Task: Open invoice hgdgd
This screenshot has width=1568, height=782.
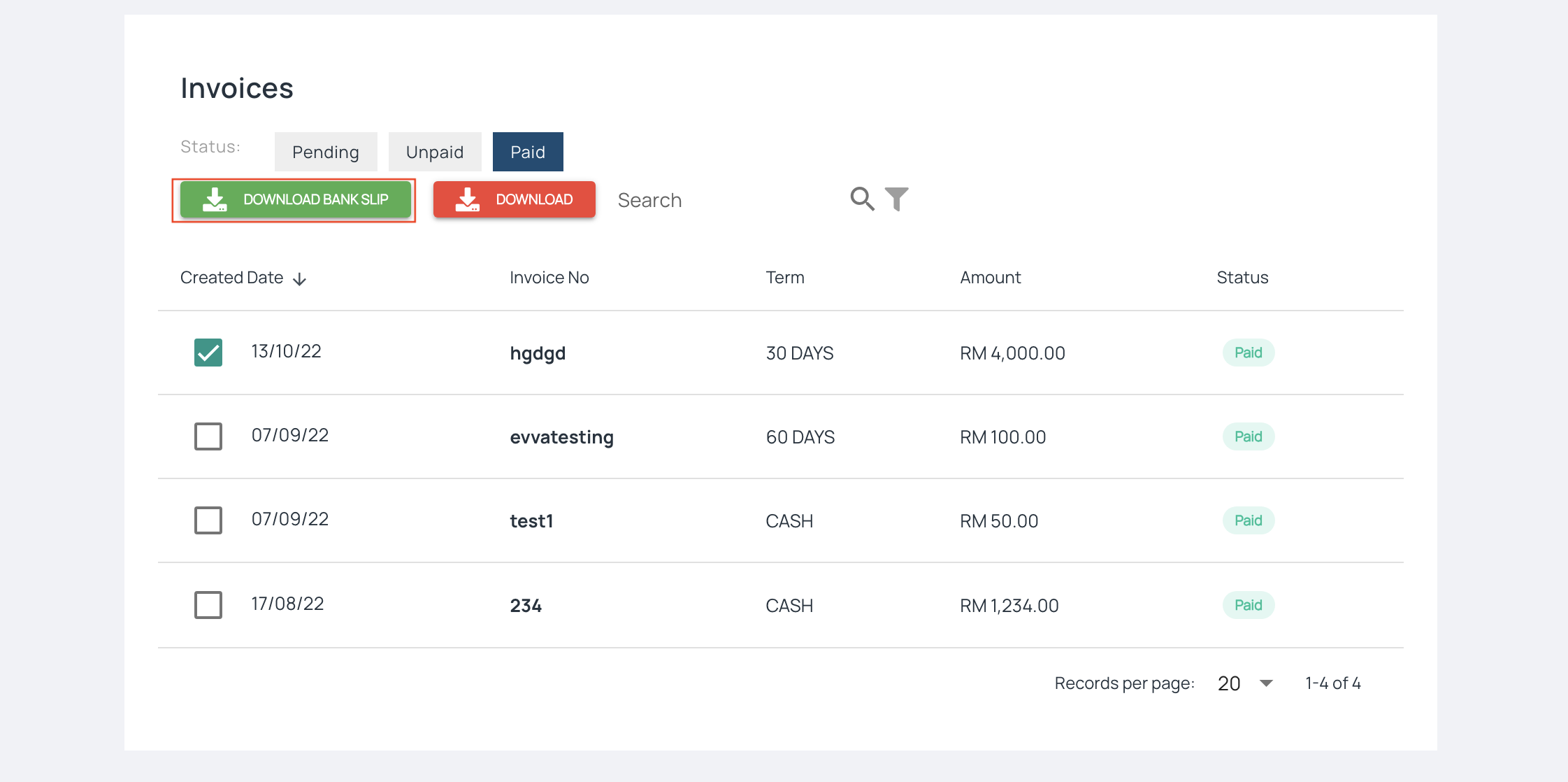Action: [538, 353]
